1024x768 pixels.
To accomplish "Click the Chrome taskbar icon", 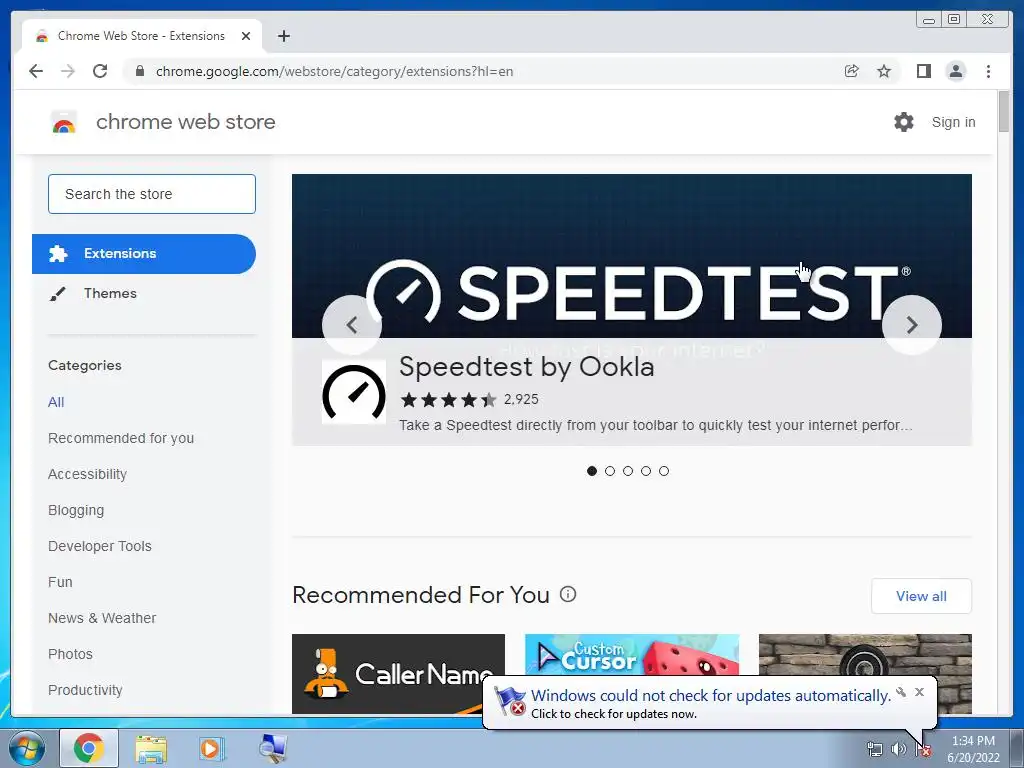I will click(x=89, y=748).
